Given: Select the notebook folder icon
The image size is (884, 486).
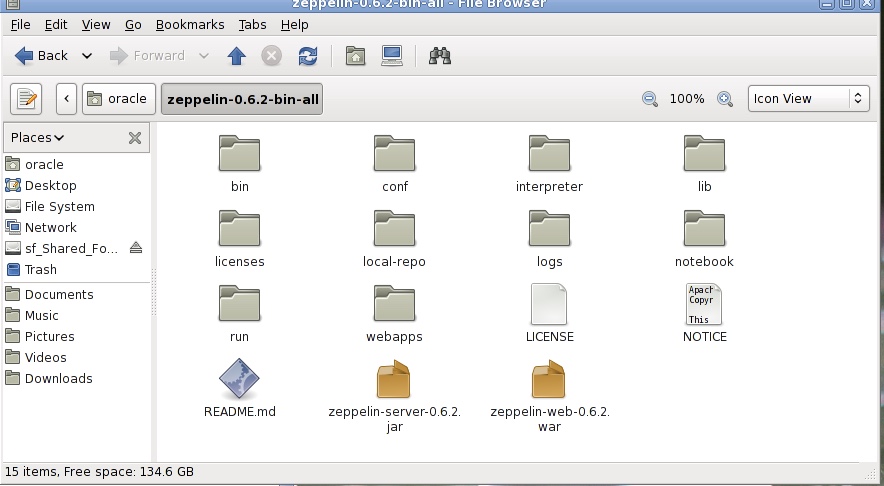Looking at the screenshot, I should [x=704, y=228].
